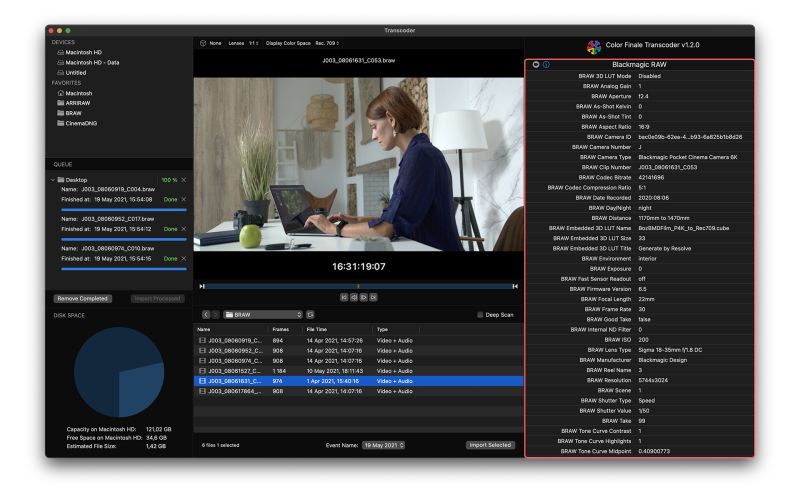
Task: Open the Event Name 19 May 2021 dropdown
Action: point(384,445)
